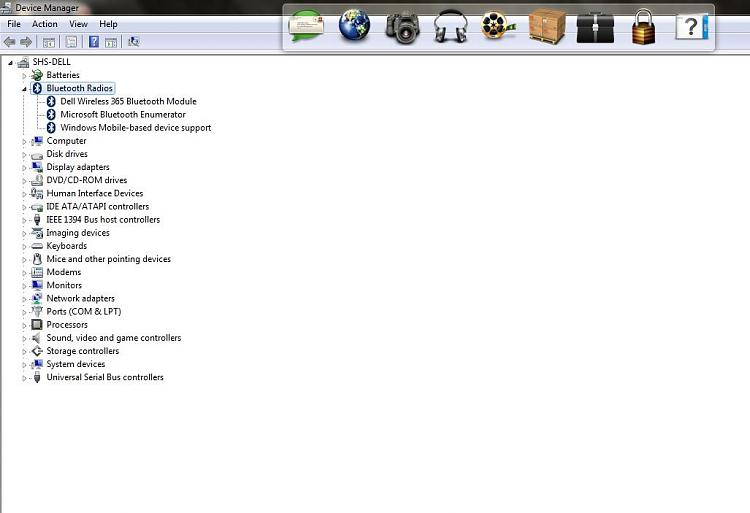Open the headphones music dock icon
The image size is (750, 513).
click(450, 27)
